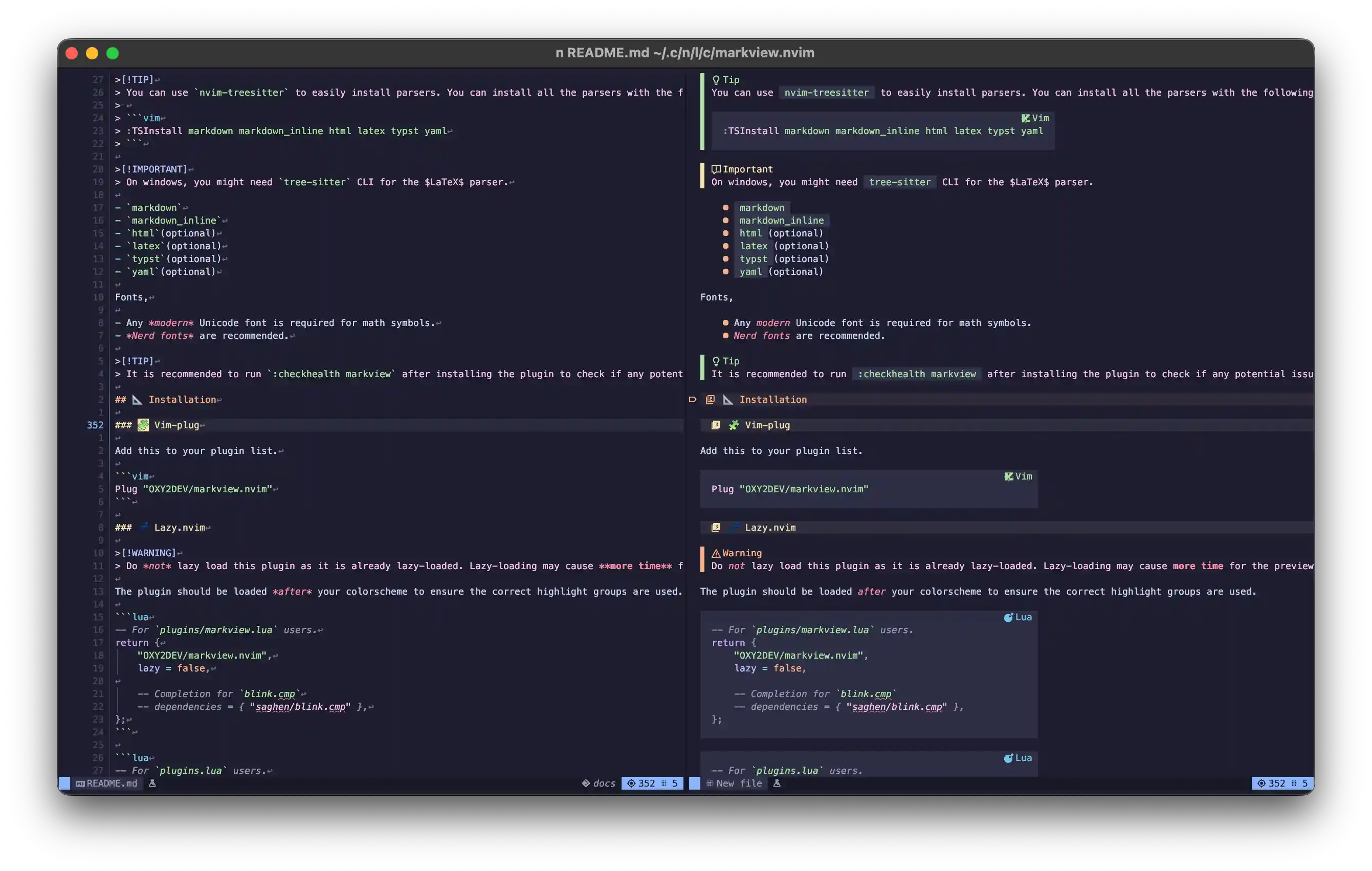Viewport: 1372px width, 871px height.
Task: Click the puzzle icon beside Vim-plug heading in preview
Action: point(733,425)
